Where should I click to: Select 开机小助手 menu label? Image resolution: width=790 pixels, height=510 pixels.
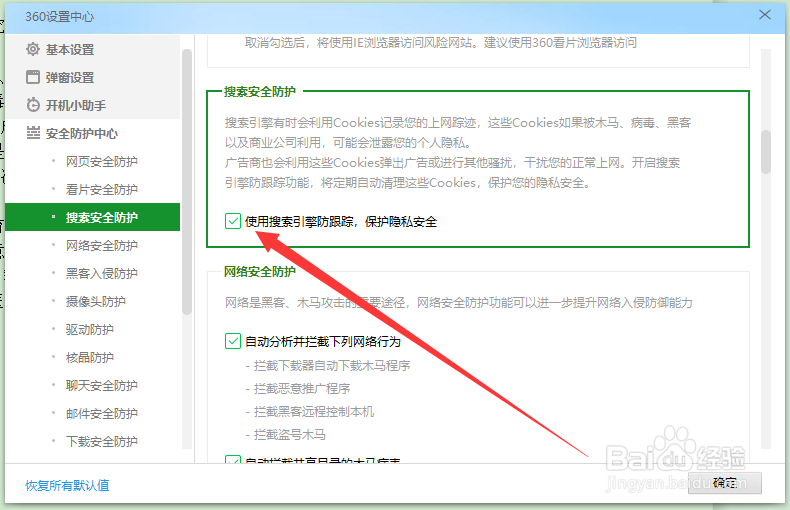pyautogui.click(x=76, y=105)
